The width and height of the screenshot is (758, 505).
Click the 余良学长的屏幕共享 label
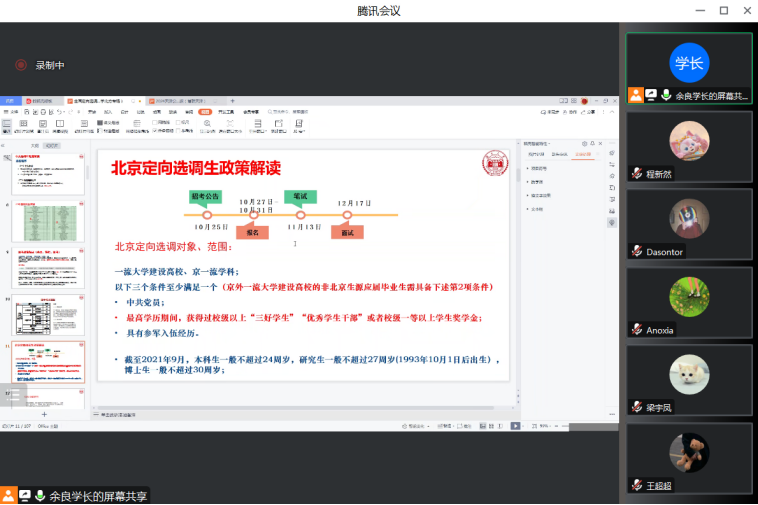pos(98,496)
